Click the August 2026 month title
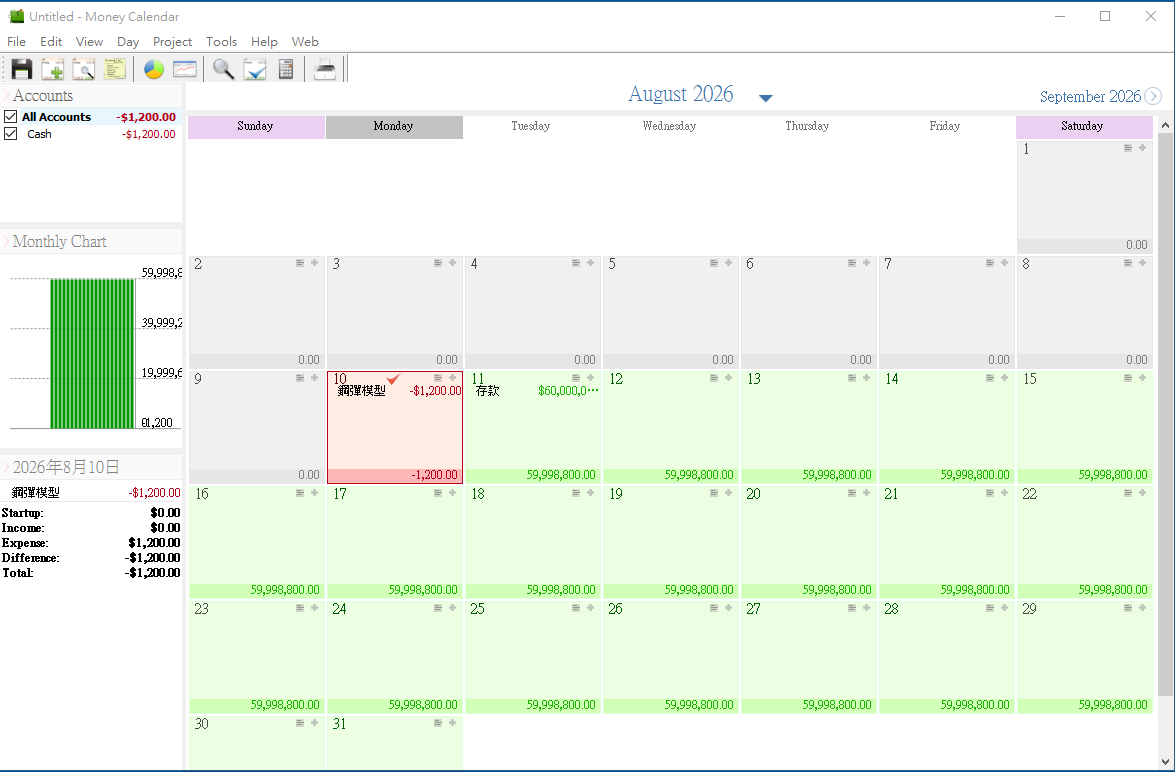Image resolution: width=1175 pixels, height=772 pixels. click(x=680, y=94)
